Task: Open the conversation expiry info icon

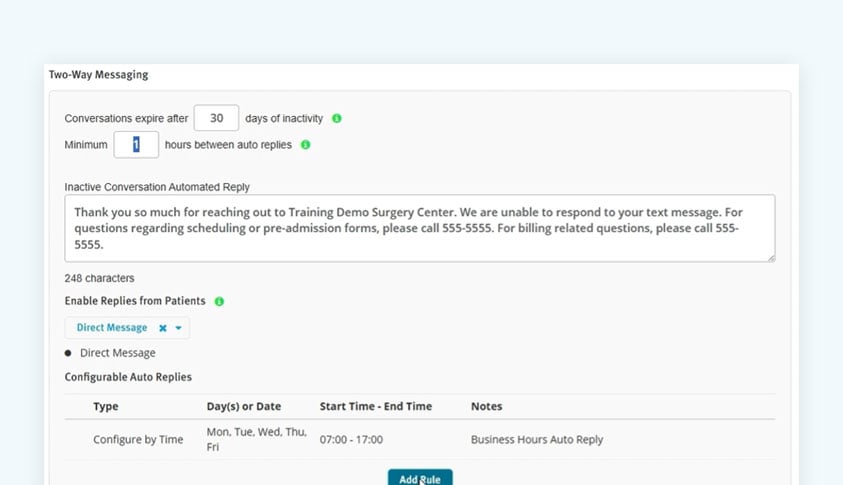Action: 337,118
